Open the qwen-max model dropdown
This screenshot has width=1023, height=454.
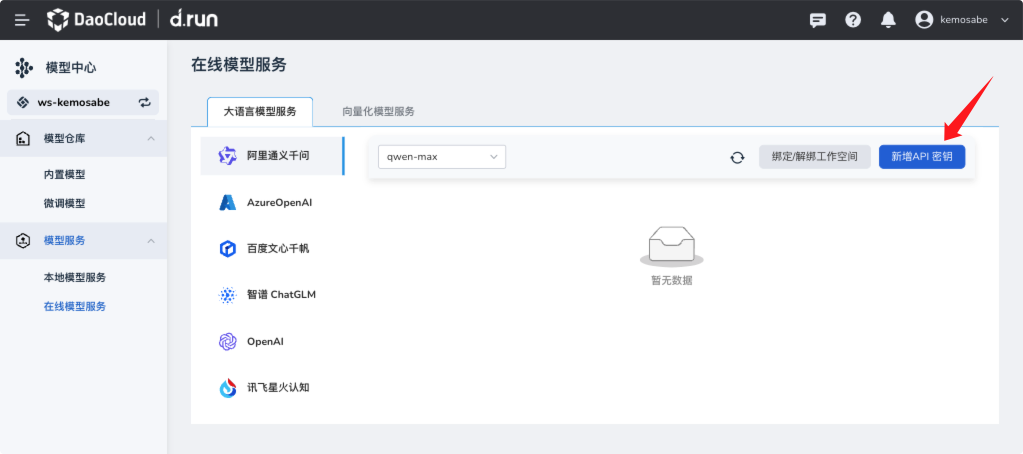tap(442, 157)
